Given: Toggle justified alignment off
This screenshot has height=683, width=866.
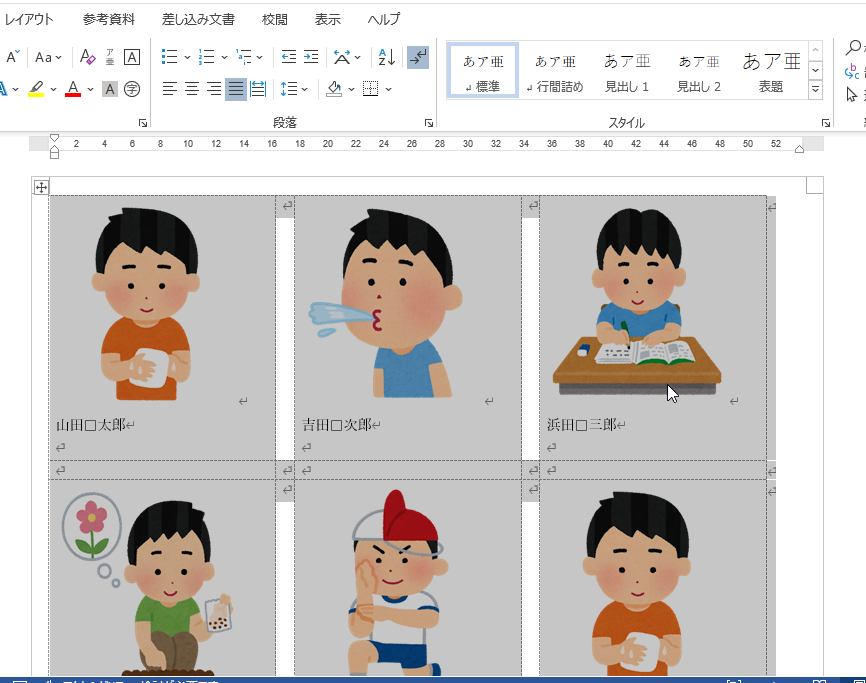Looking at the screenshot, I should [235, 90].
